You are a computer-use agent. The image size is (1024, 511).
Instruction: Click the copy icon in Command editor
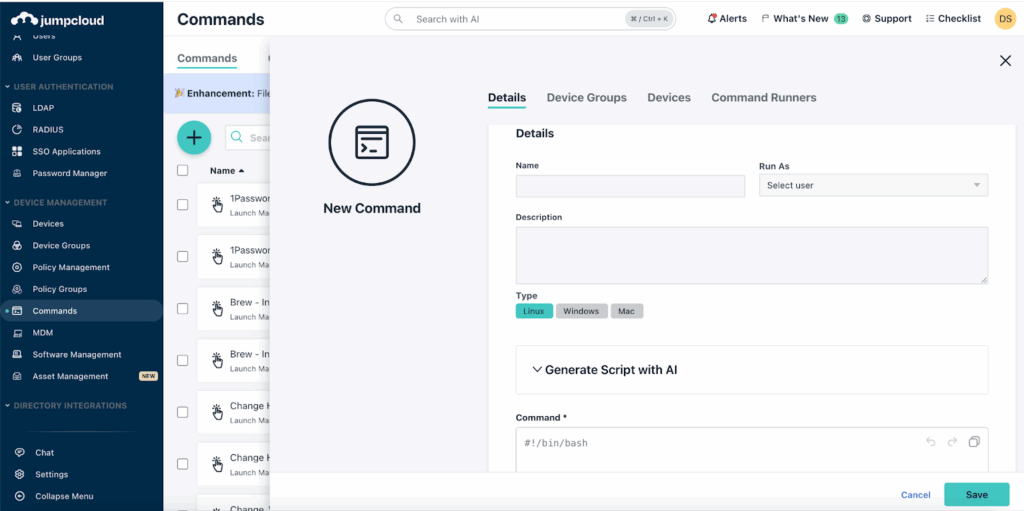pyautogui.click(x=974, y=442)
